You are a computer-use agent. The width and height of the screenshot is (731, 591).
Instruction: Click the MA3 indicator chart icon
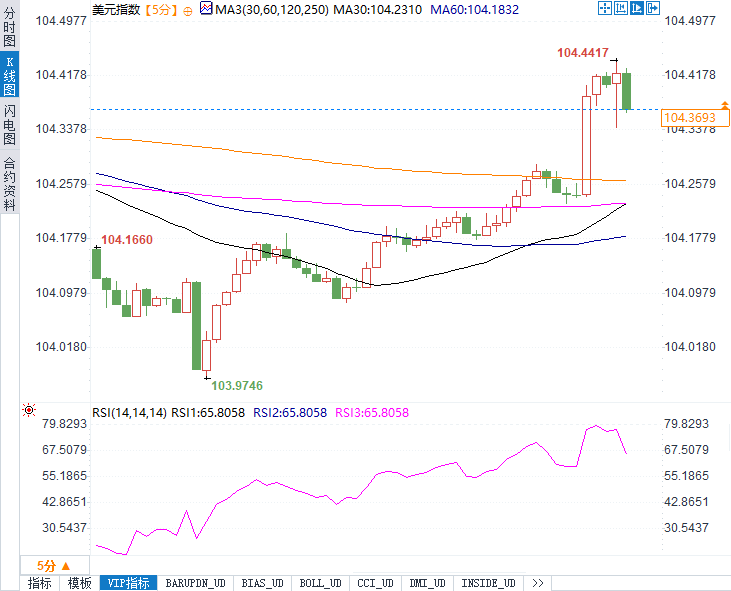[206, 9]
